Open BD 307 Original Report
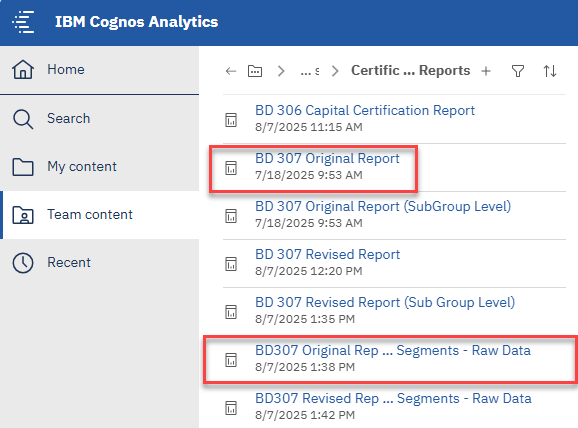Screen dimensions: 578x428 click(x=327, y=159)
